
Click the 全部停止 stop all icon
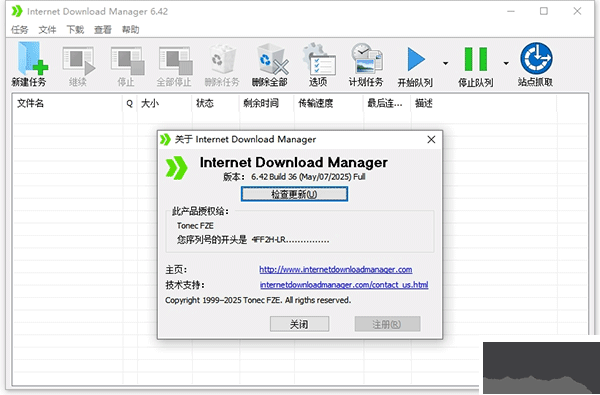175,60
